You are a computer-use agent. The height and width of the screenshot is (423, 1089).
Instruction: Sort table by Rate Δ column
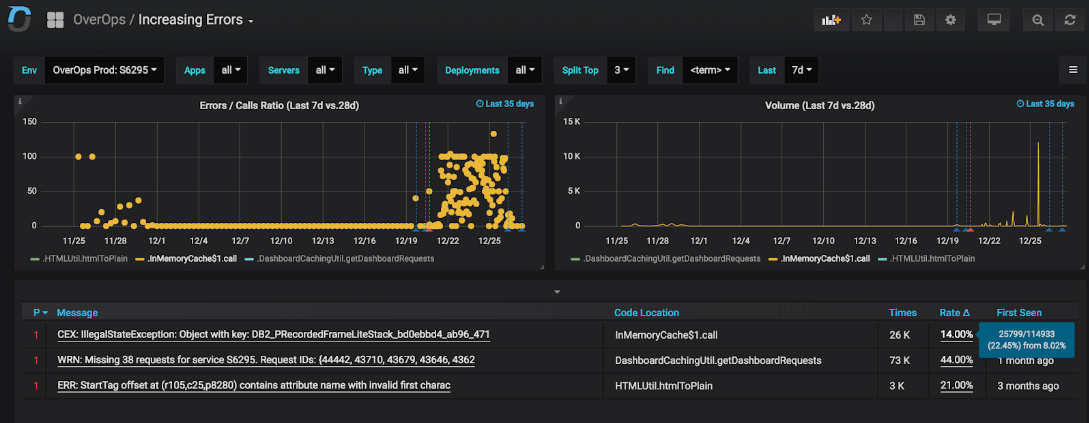pos(954,313)
